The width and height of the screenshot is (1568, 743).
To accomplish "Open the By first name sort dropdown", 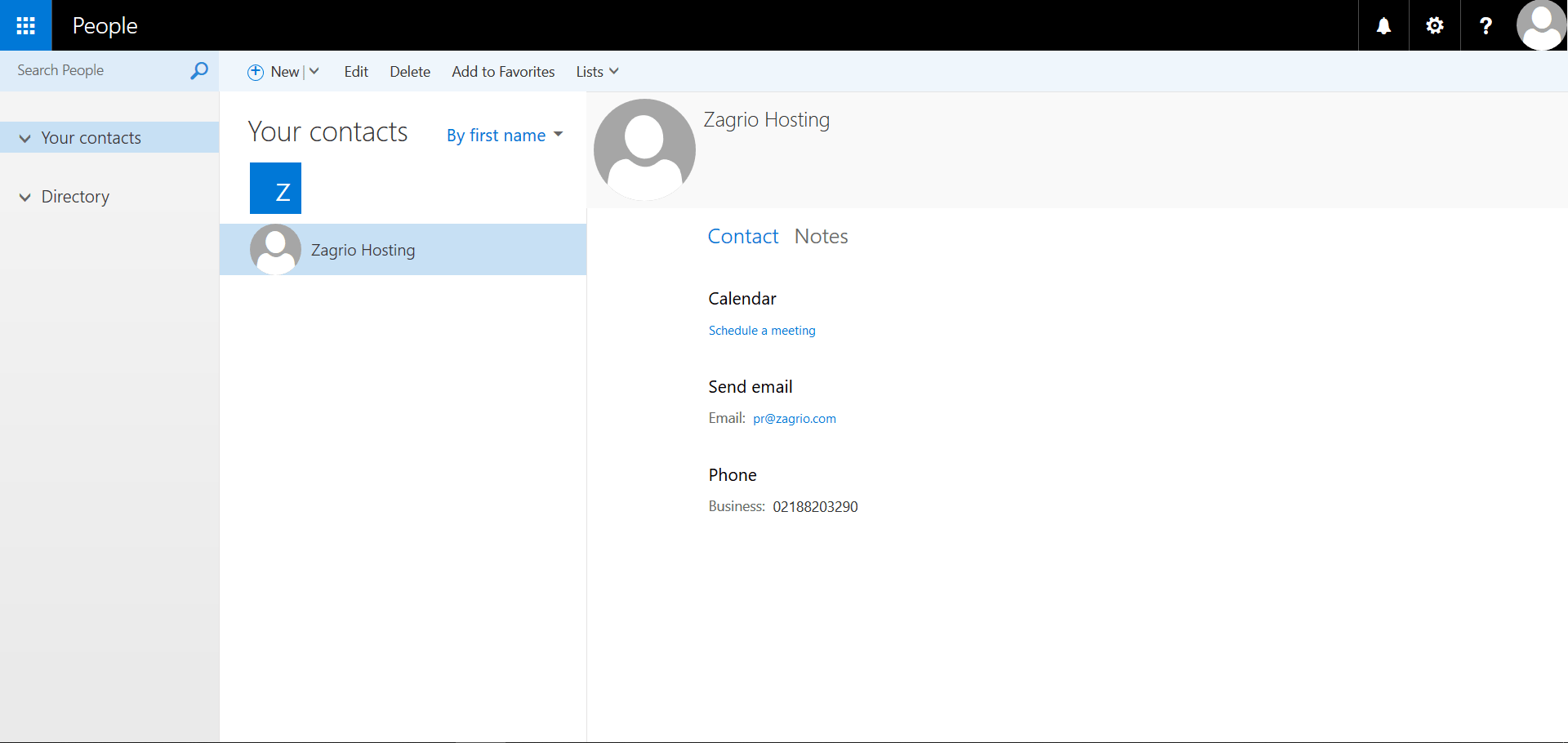I will [x=505, y=136].
